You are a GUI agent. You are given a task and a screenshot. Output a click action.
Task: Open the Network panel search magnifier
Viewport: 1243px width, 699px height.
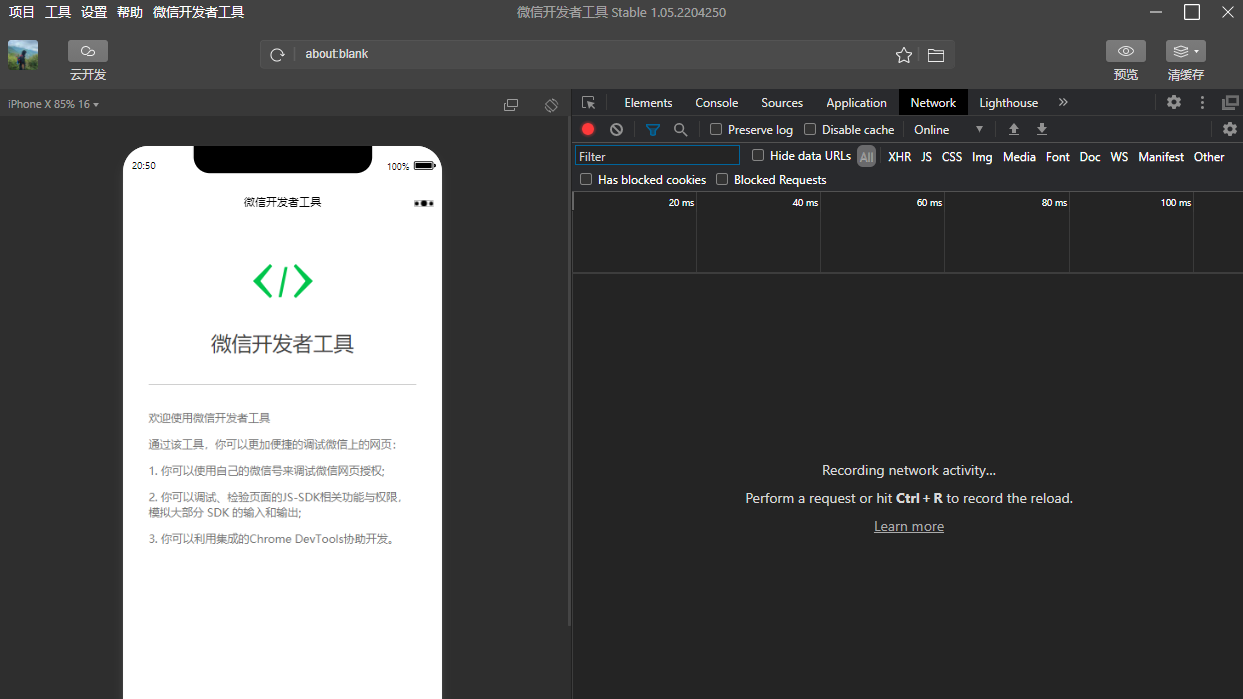tap(681, 129)
